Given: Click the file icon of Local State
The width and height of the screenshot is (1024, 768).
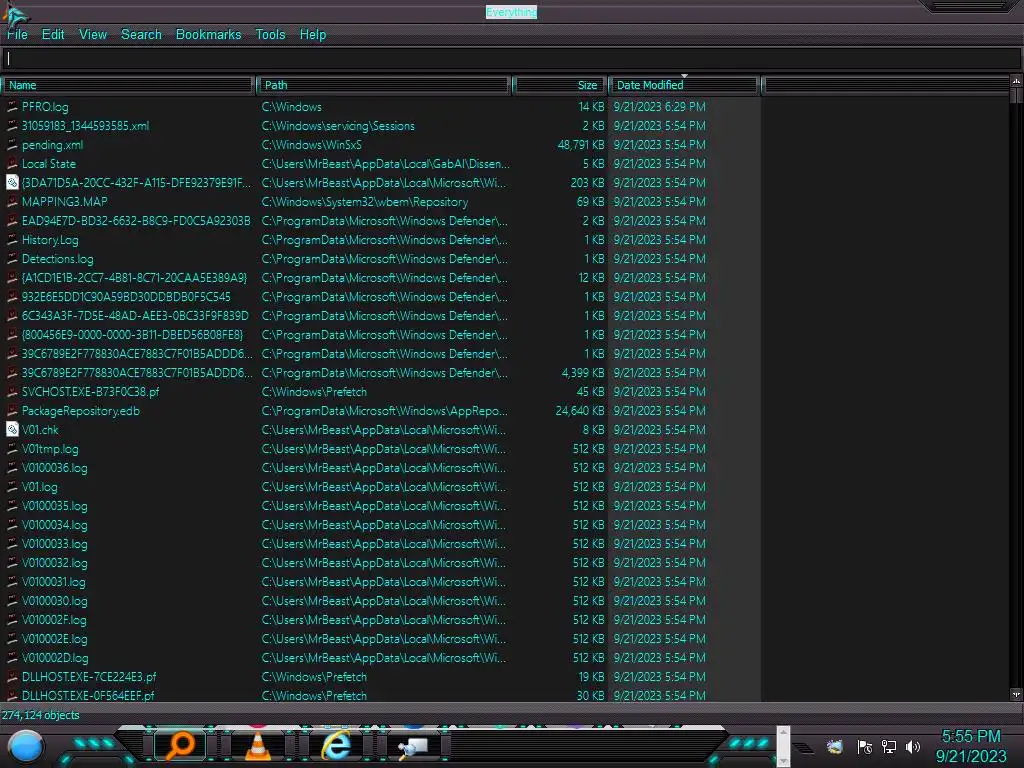Looking at the screenshot, I should pyautogui.click(x=12, y=163).
